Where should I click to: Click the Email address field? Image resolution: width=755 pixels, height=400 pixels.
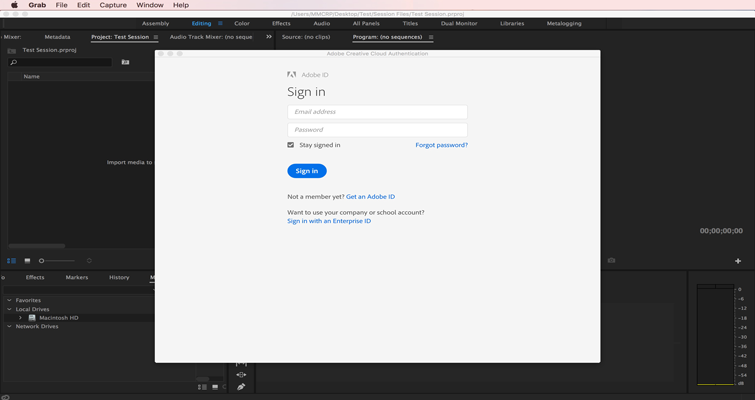coord(377,112)
